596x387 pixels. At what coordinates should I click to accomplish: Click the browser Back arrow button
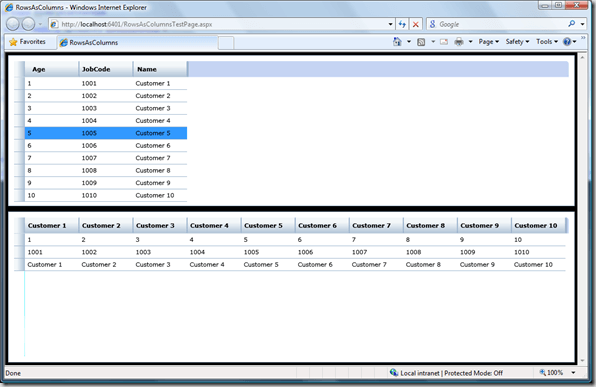(x=13, y=24)
